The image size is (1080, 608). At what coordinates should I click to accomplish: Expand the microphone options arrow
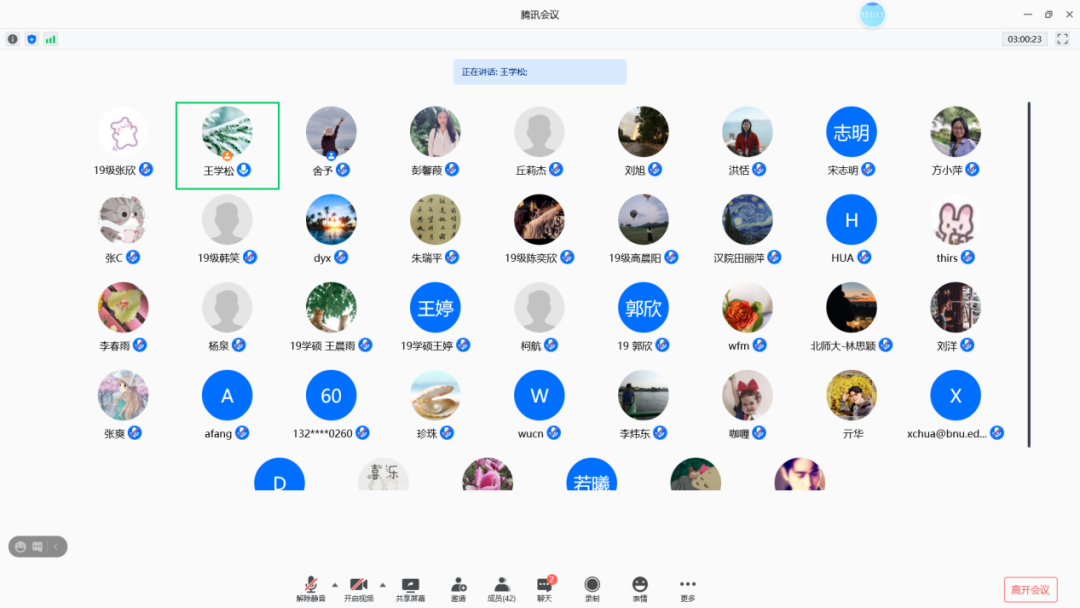click(334, 584)
